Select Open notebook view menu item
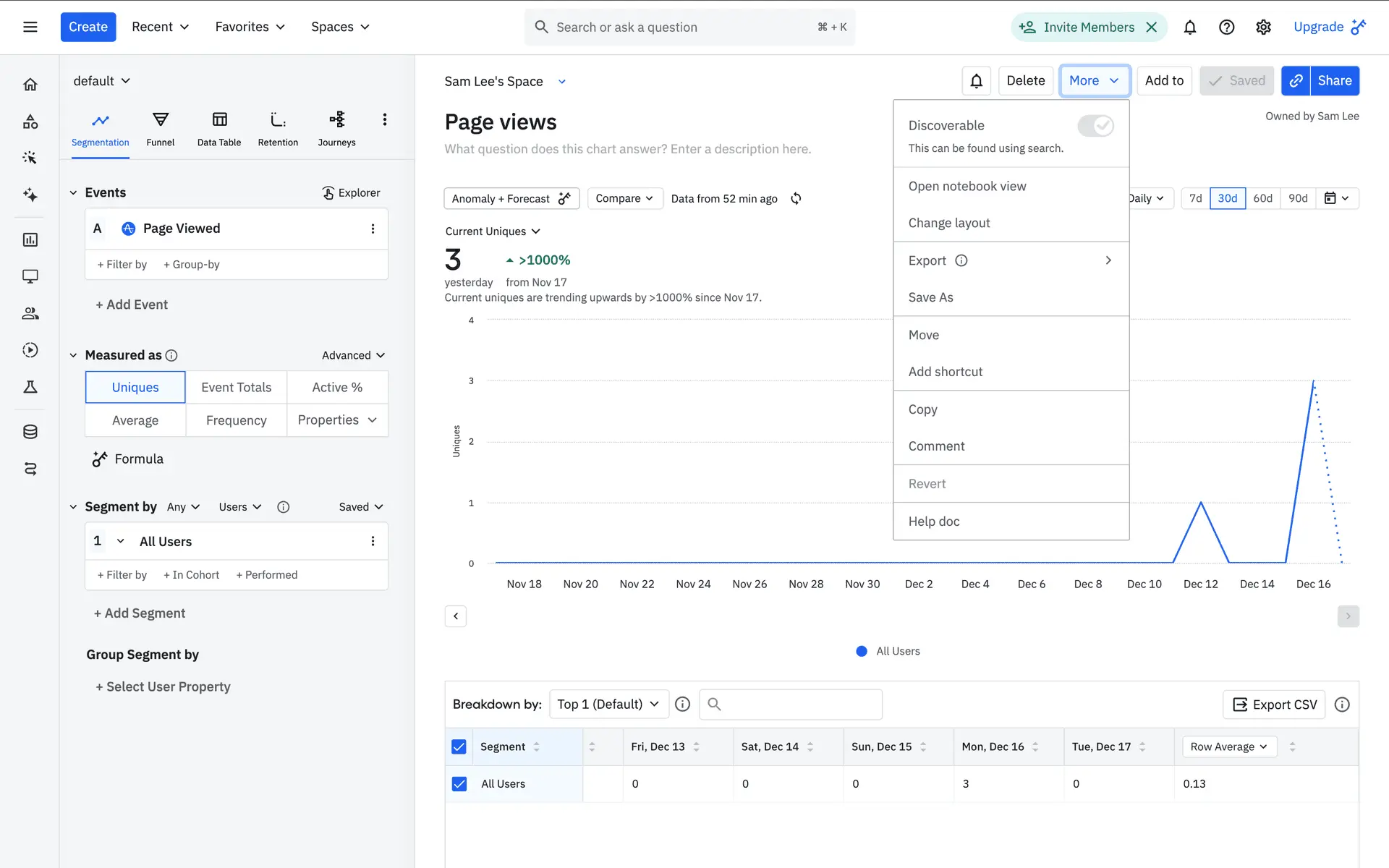This screenshot has width=1389, height=868. coord(967,186)
